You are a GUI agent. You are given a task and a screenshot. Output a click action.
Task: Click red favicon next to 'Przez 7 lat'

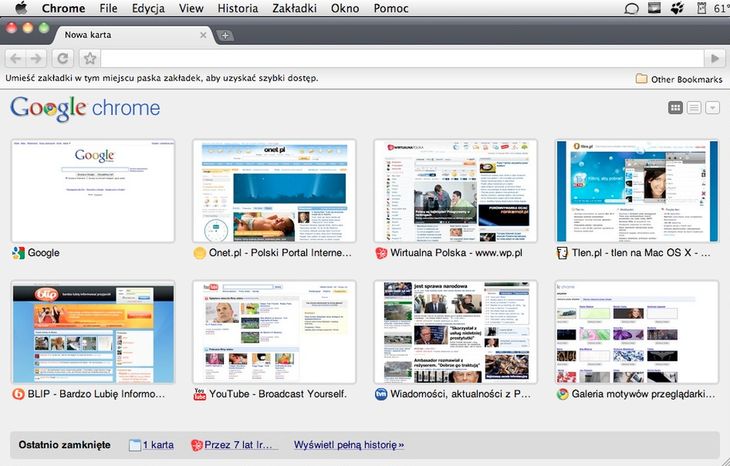197,445
